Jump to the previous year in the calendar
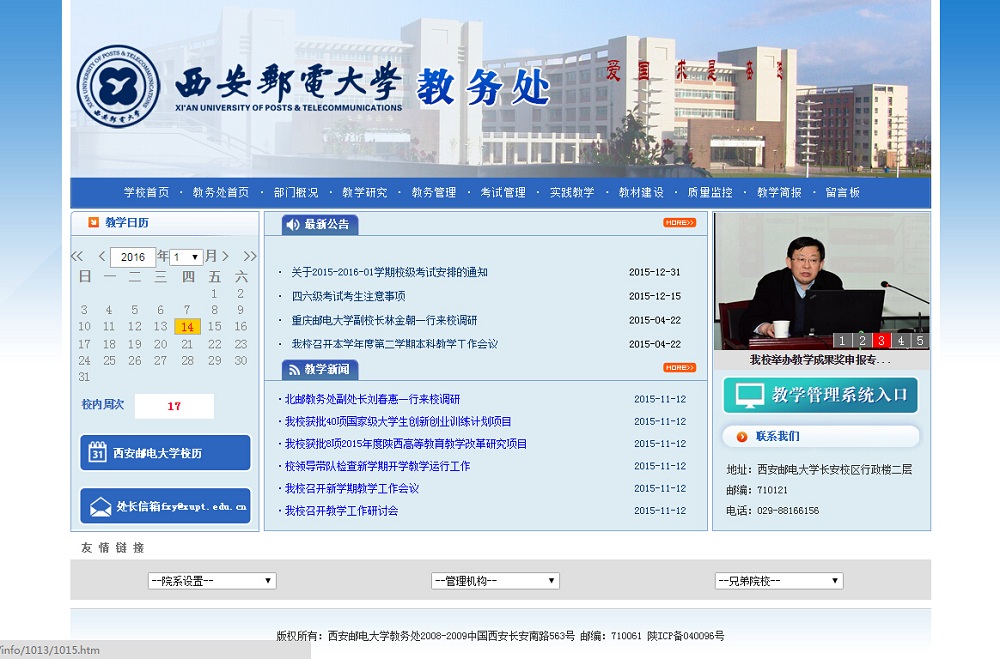 tap(77, 256)
